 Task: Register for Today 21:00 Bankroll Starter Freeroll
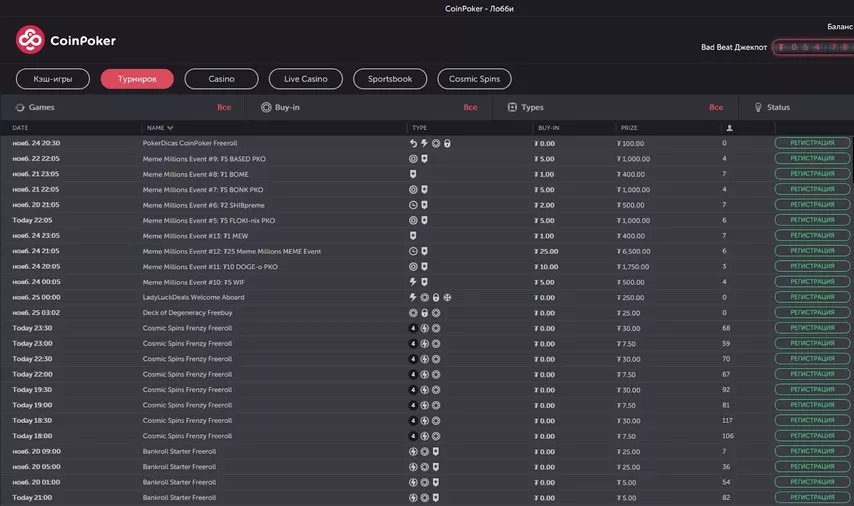[812, 497]
